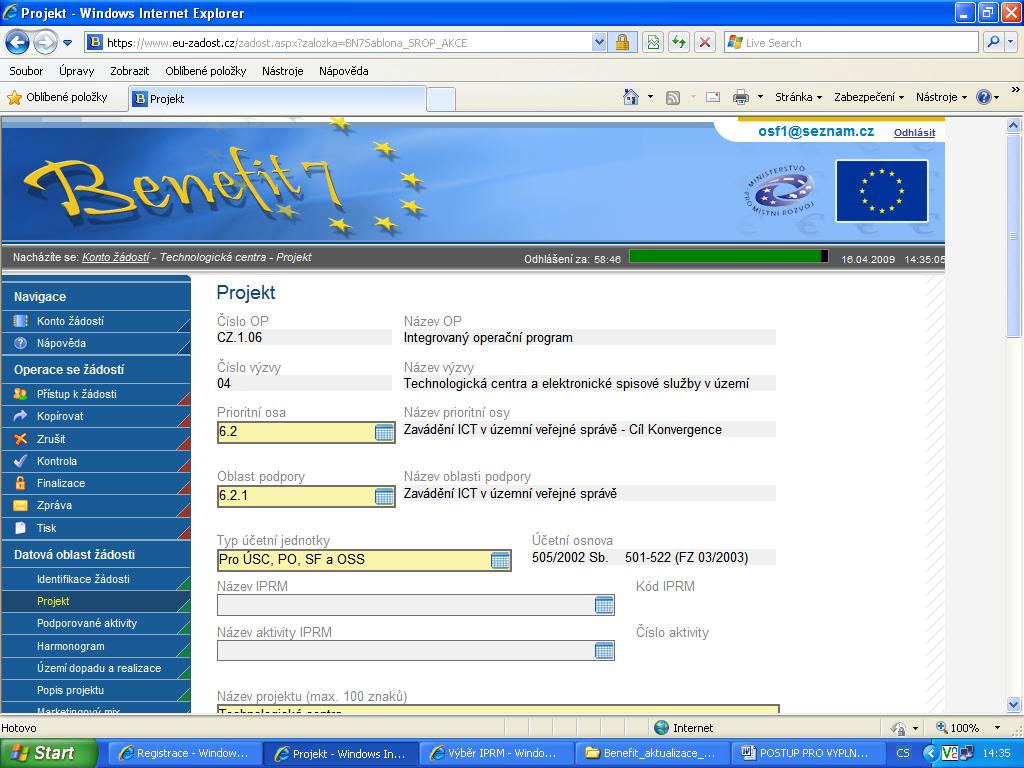
Task: Click the blue Help question mark icon
Action: (x=984, y=97)
